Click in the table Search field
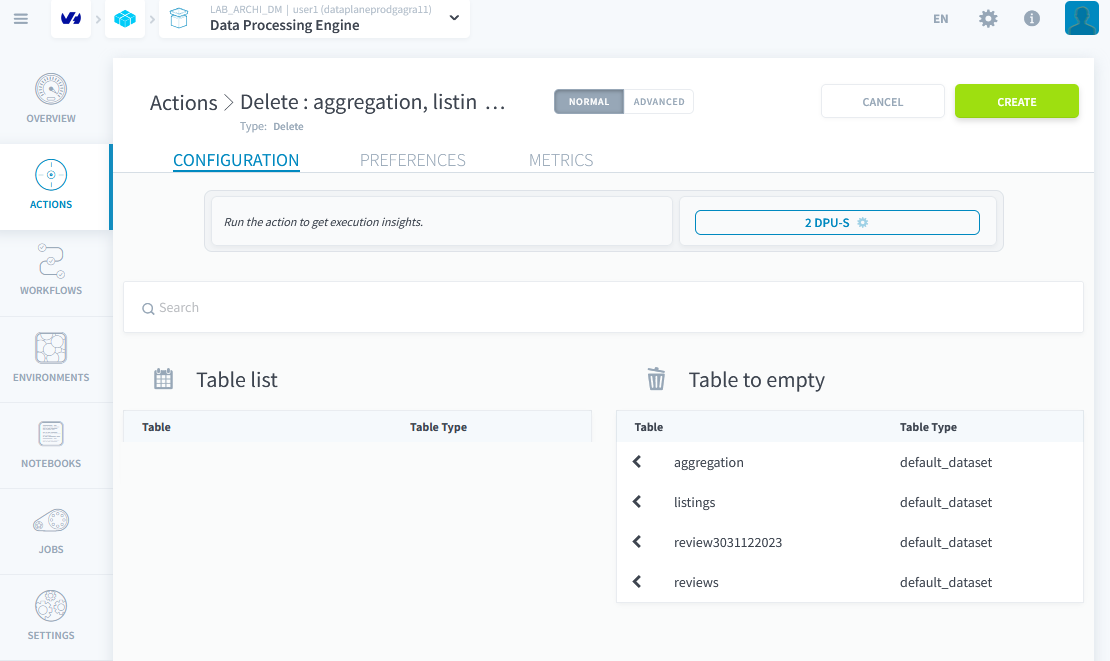Viewport: 1110px width, 661px height. point(602,308)
